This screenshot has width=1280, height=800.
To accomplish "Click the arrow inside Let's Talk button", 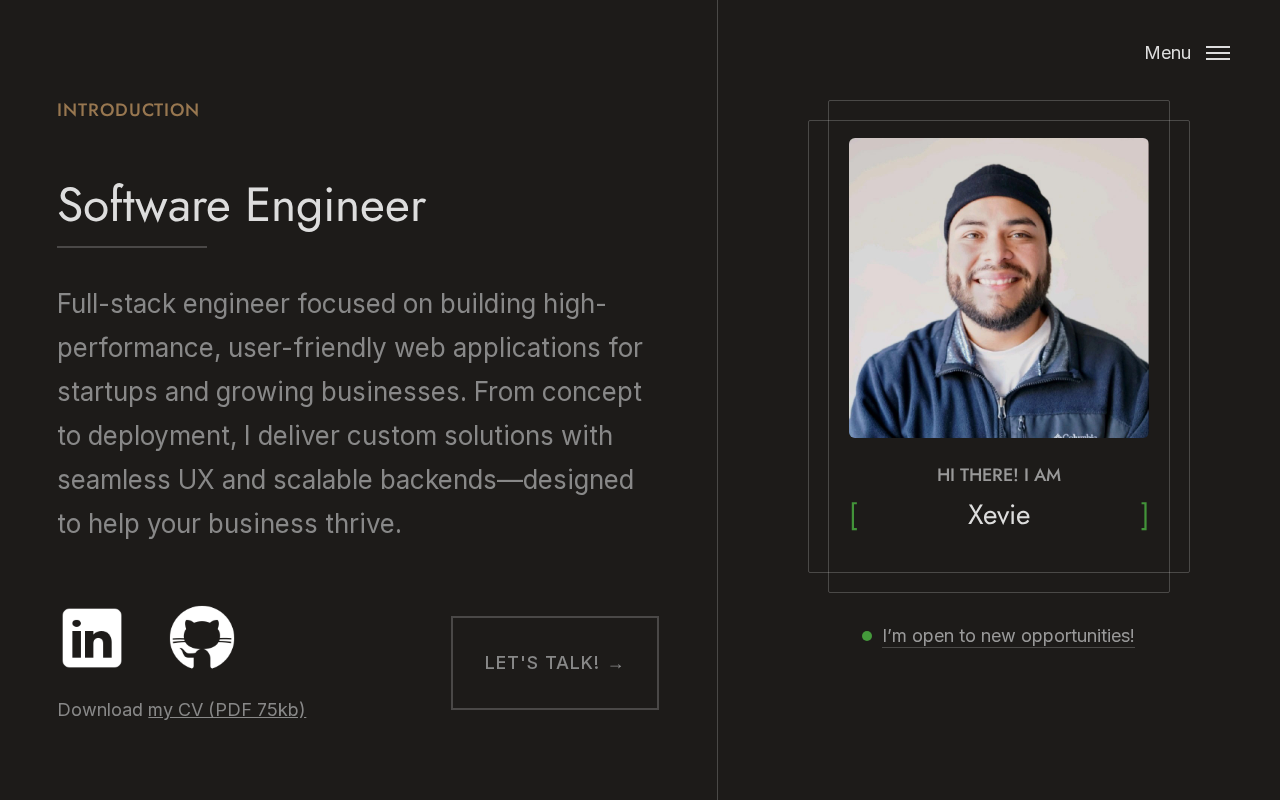I will (616, 664).
